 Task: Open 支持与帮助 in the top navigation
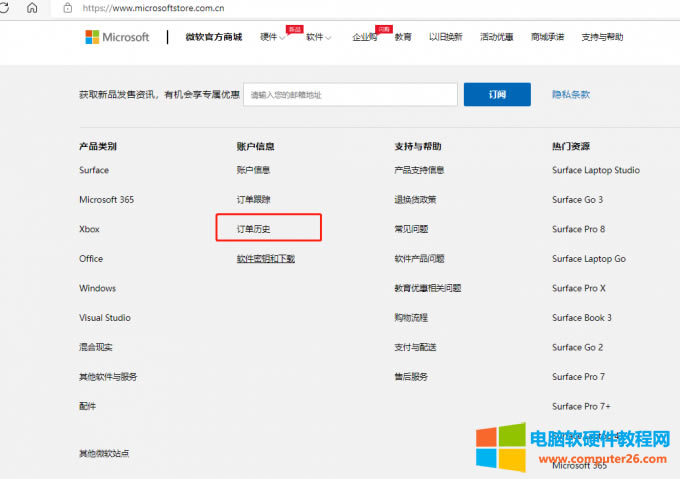602,37
